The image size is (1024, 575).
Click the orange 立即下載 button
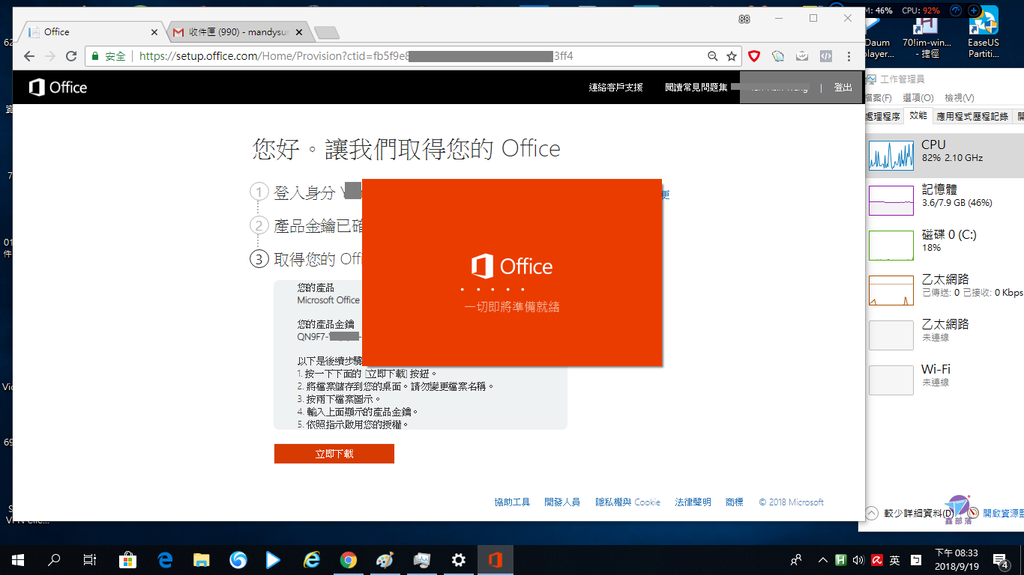coord(334,453)
